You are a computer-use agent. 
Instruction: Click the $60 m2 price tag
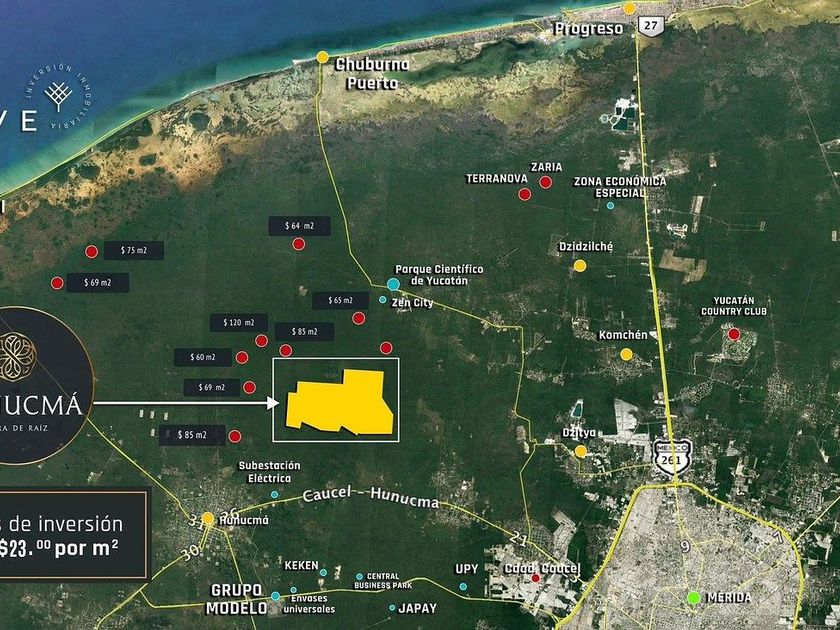(x=203, y=357)
